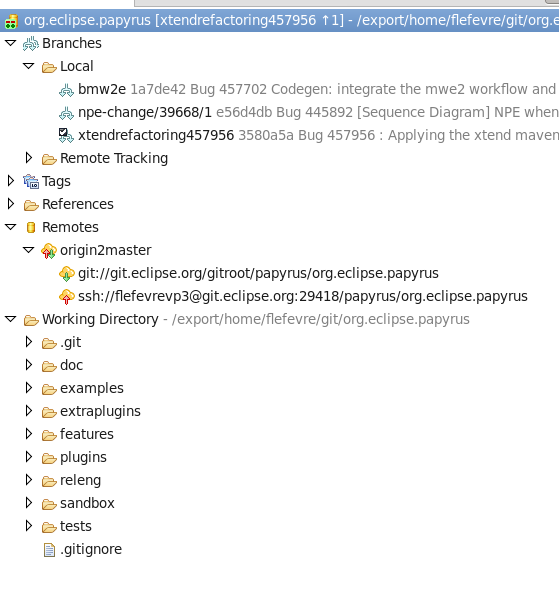This screenshot has width=559, height=591.
Task: Click the repository icon for org.eclipse.papyrus
Action: 11,21
